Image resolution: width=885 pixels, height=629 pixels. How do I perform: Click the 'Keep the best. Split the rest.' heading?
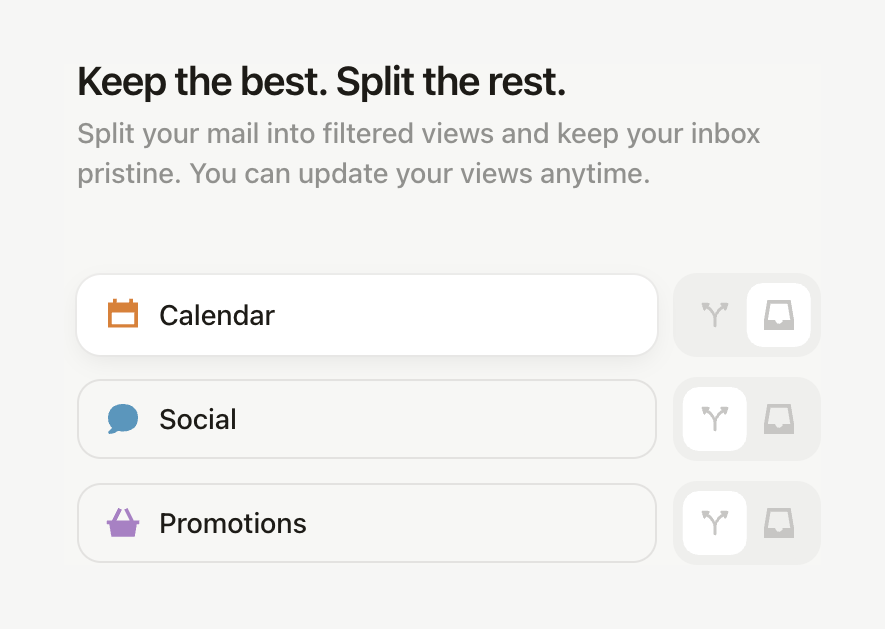321,81
